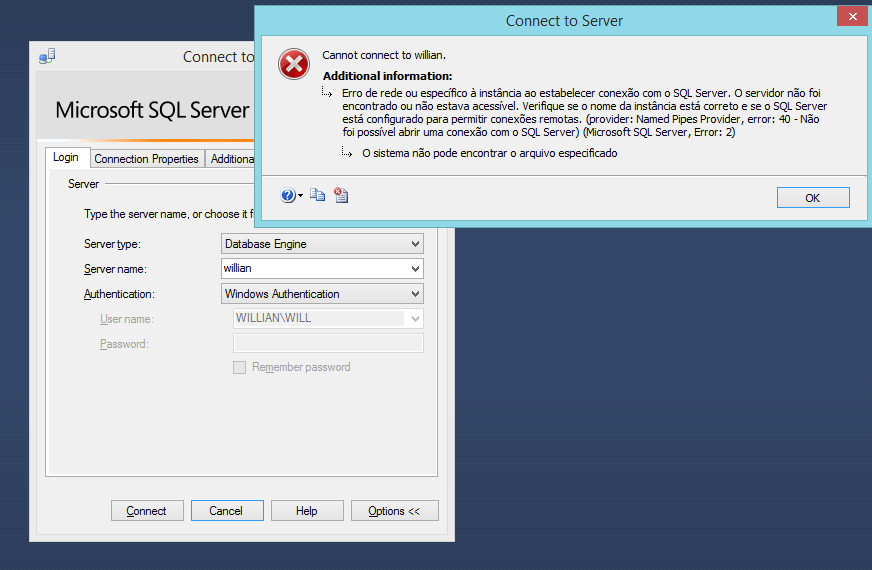
Task: Close the Connect to Server error dialog
Action: pyautogui.click(x=853, y=16)
